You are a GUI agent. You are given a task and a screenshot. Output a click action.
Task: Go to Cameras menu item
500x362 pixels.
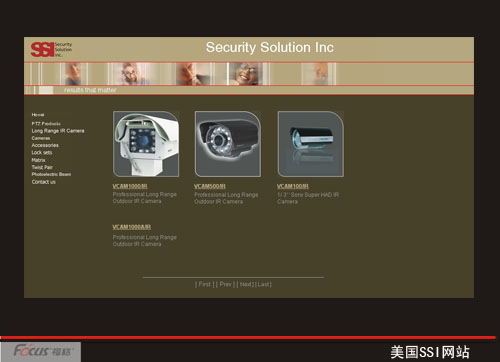(41, 138)
